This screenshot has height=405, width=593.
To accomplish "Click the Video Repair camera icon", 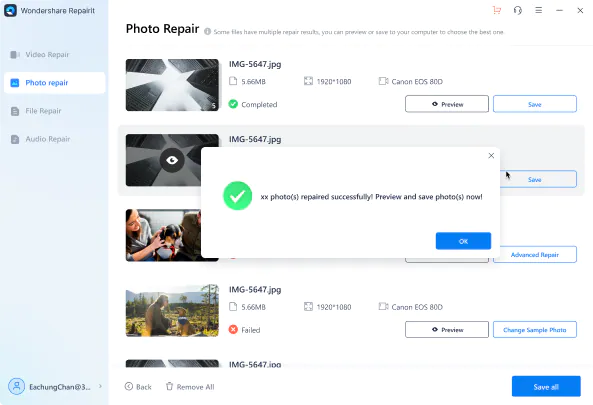I will point(15,55).
